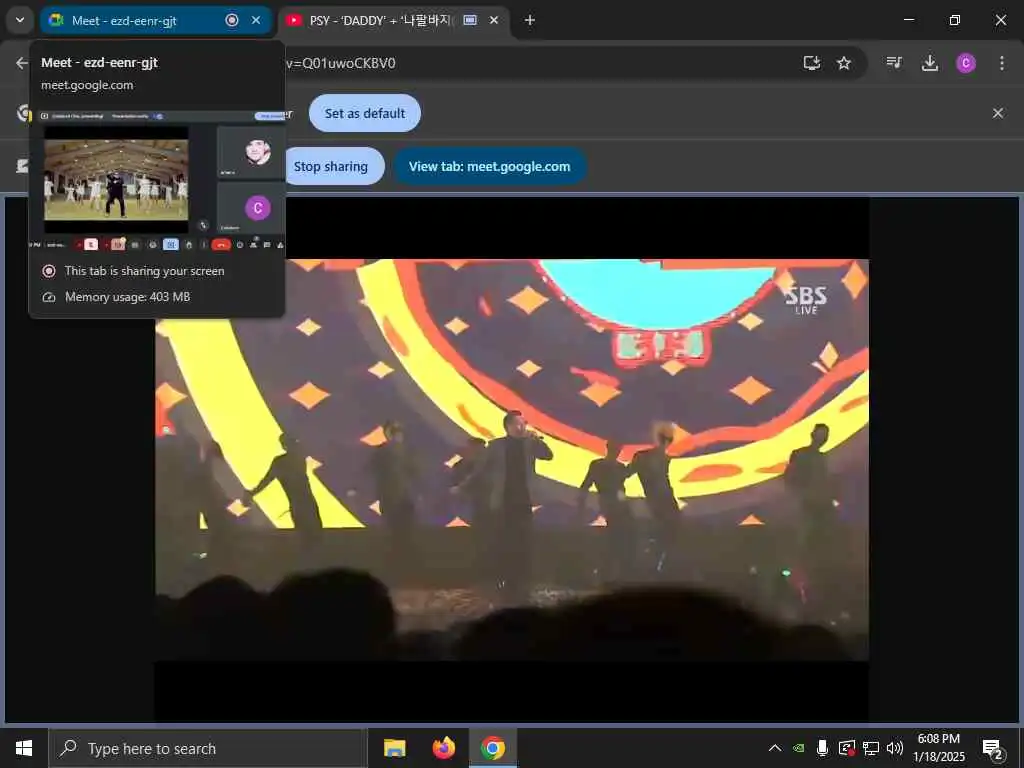Viewport: 1024px width, 768px height.
Task: Click the Meet tab preview thumbnail
Action: (x=157, y=181)
